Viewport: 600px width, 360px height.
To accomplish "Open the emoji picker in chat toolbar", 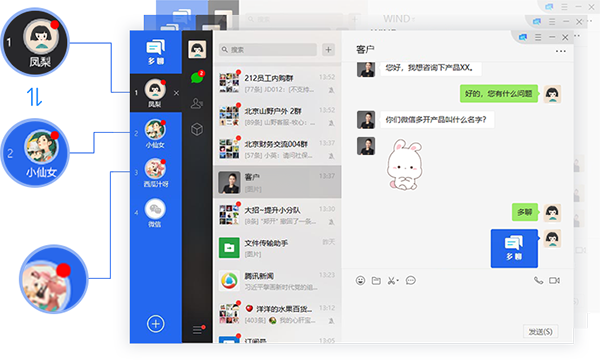I will [x=360, y=280].
